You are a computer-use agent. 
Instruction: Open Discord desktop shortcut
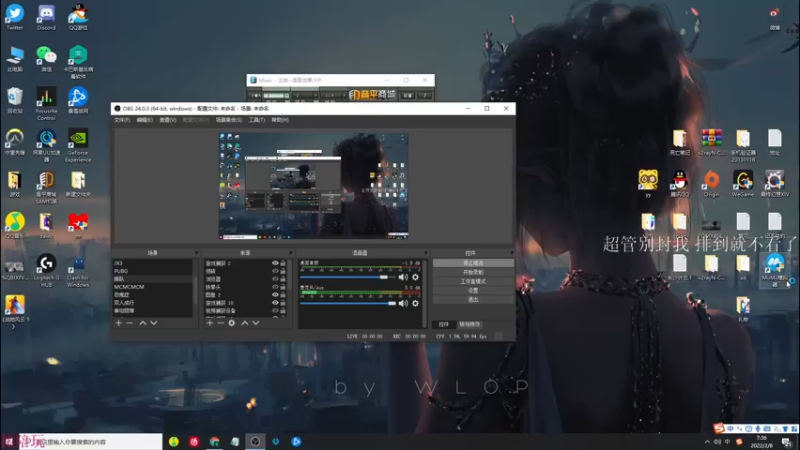pyautogui.click(x=46, y=18)
